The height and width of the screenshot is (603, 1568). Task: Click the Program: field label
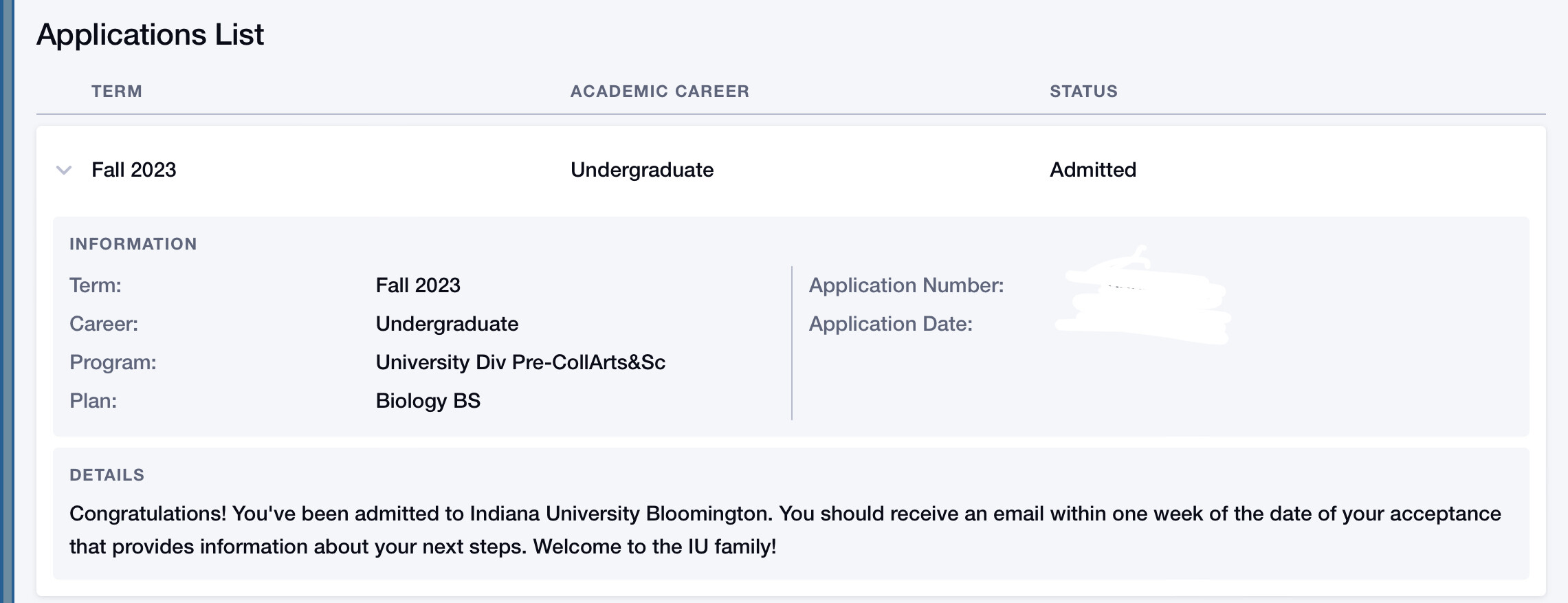[x=113, y=362]
